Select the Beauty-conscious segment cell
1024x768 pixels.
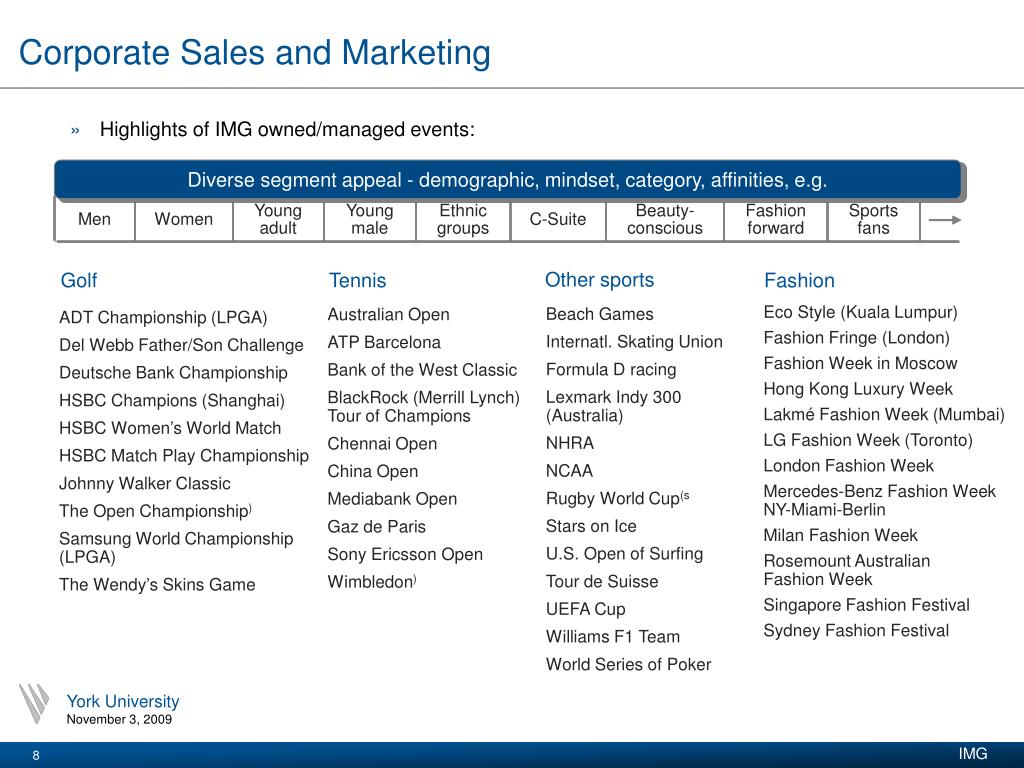coord(665,219)
